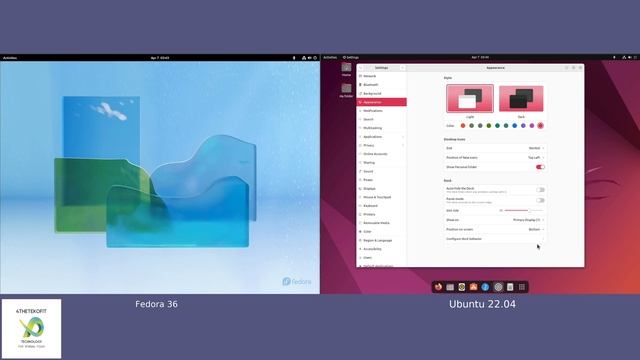Select the Dark style thumbnail
The image size is (640, 360).
pyautogui.click(x=521, y=98)
